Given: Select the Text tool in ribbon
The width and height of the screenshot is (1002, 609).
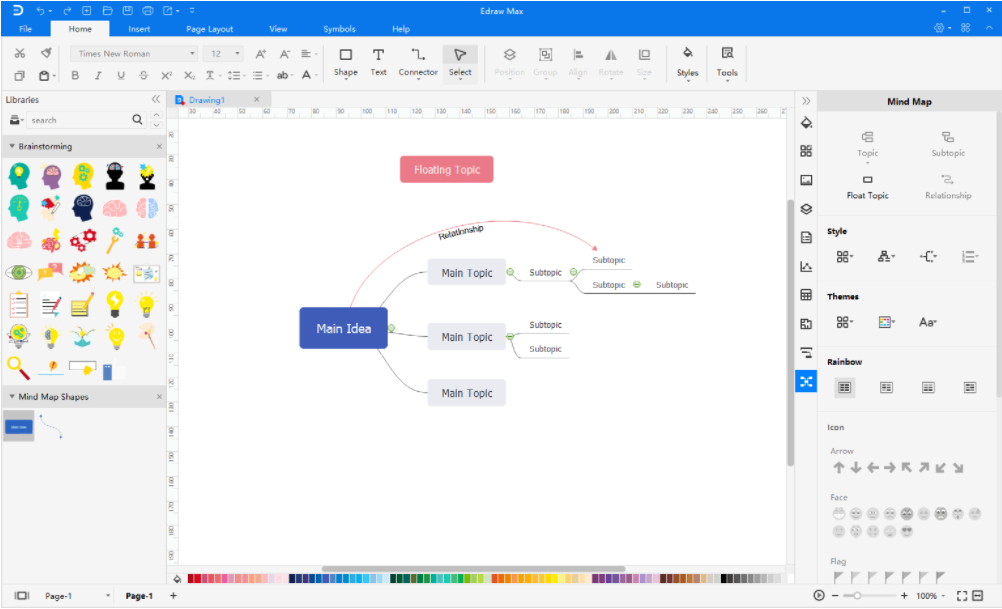Looking at the screenshot, I should coord(378,61).
